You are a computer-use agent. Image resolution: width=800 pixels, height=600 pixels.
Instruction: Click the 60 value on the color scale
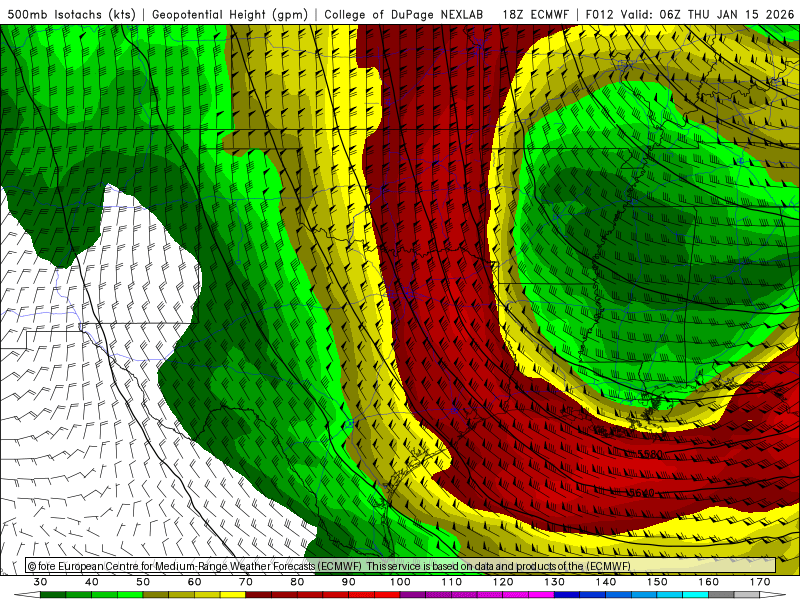point(194,582)
